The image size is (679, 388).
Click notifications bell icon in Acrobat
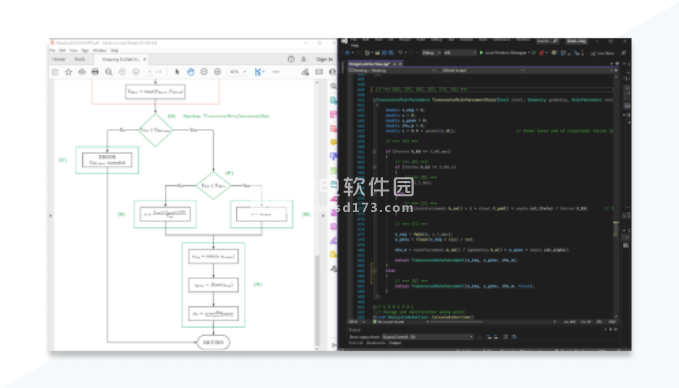pos(304,59)
